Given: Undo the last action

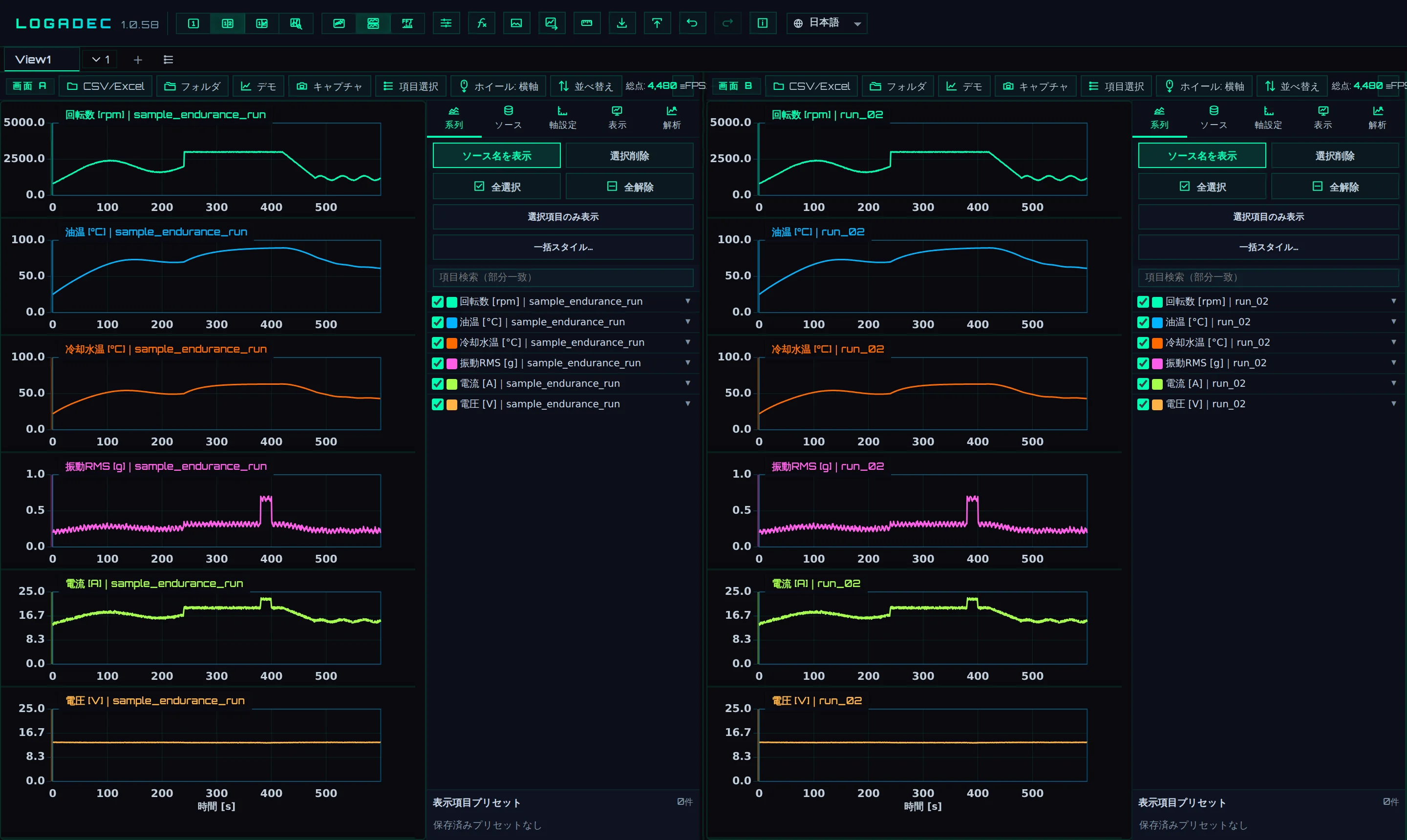Looking at the screenshot, I should pyautogui.click(x=692, y=23).
